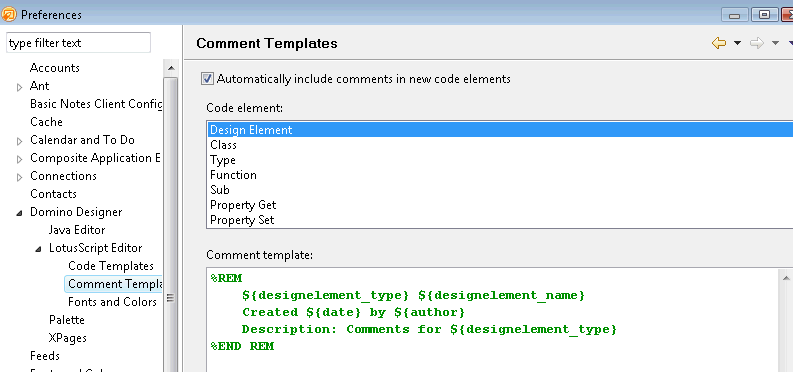
Task: Open Calendar and To Do preferences
Action: (82, 140)
